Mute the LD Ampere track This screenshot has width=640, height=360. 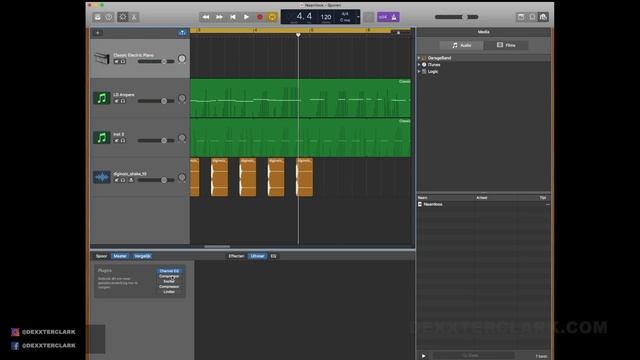pos(116,101)
